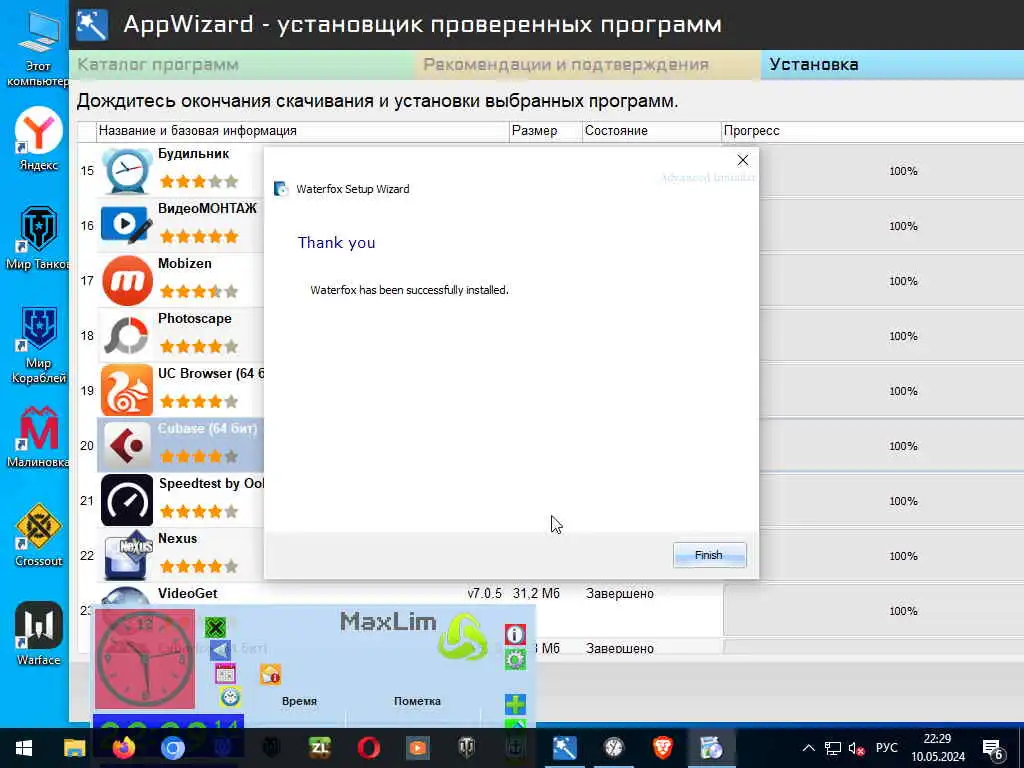This screenshot has width=1024, height=768.
Task: Open the Windows Start menu
Action: pyautogui.click(x=24, y=748)
